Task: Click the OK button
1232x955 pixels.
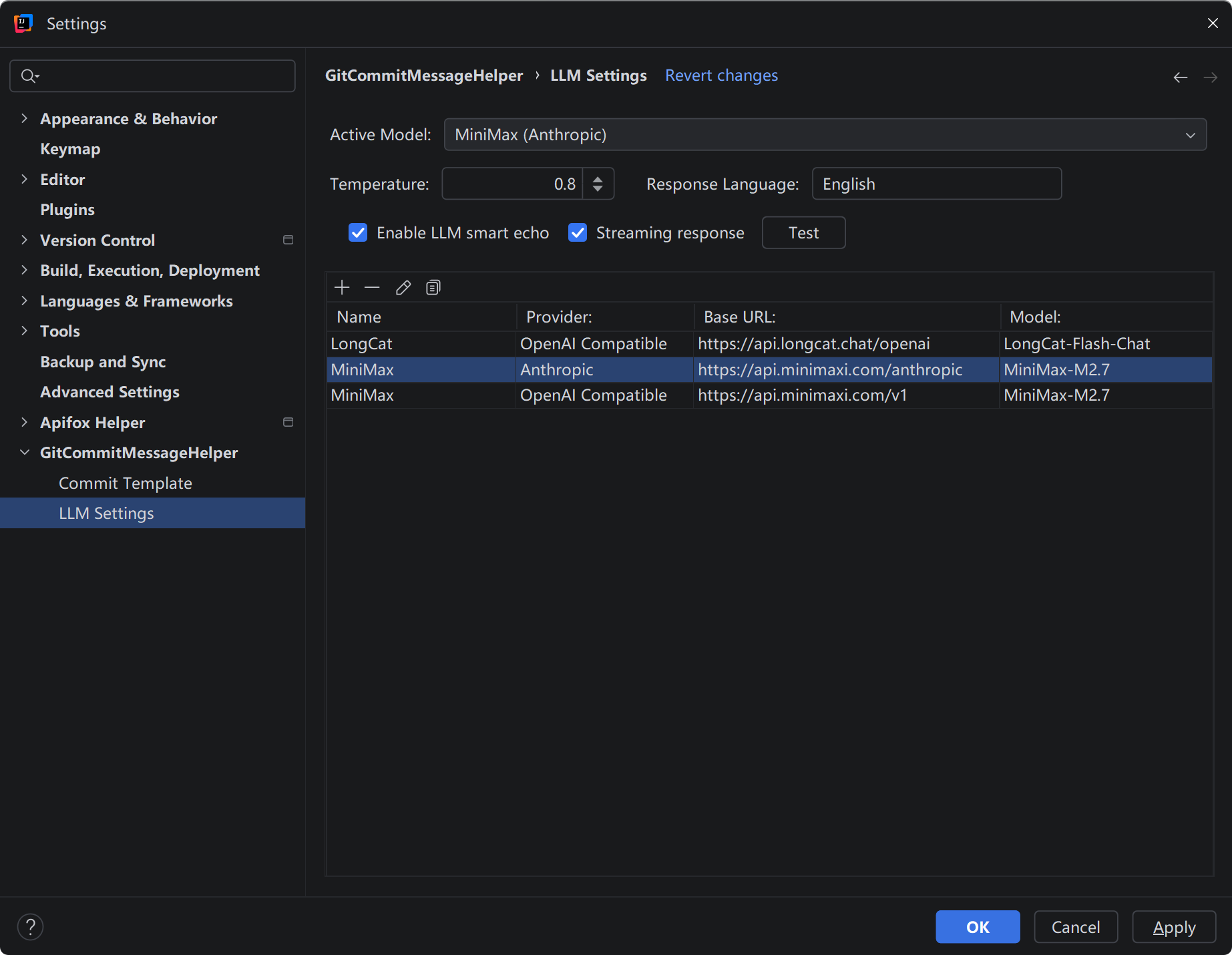Action: coord(978,927)
